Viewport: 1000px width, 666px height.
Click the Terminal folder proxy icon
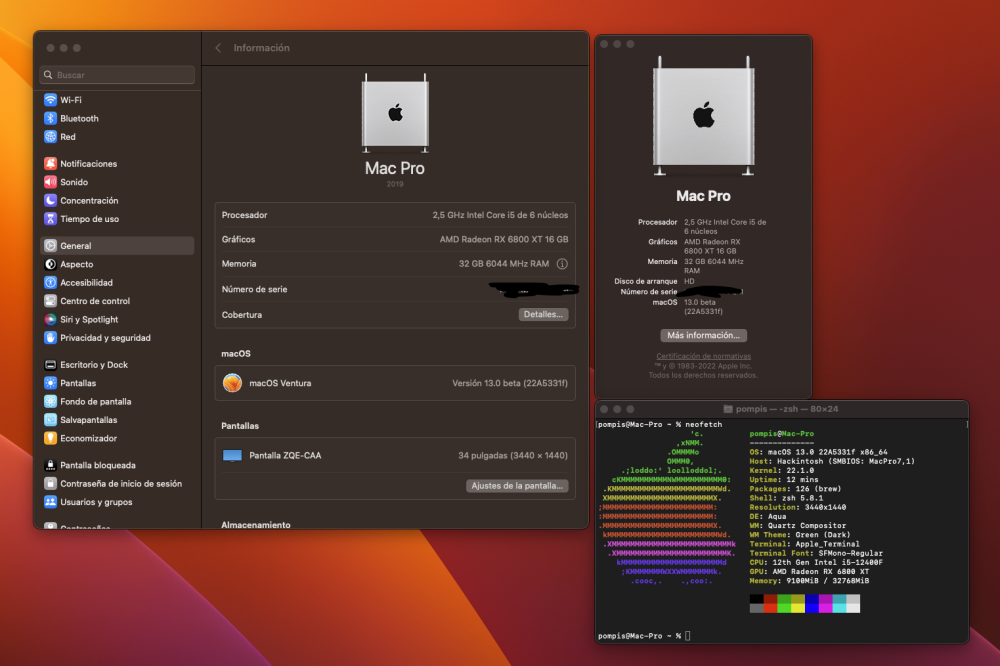(728, 410)
